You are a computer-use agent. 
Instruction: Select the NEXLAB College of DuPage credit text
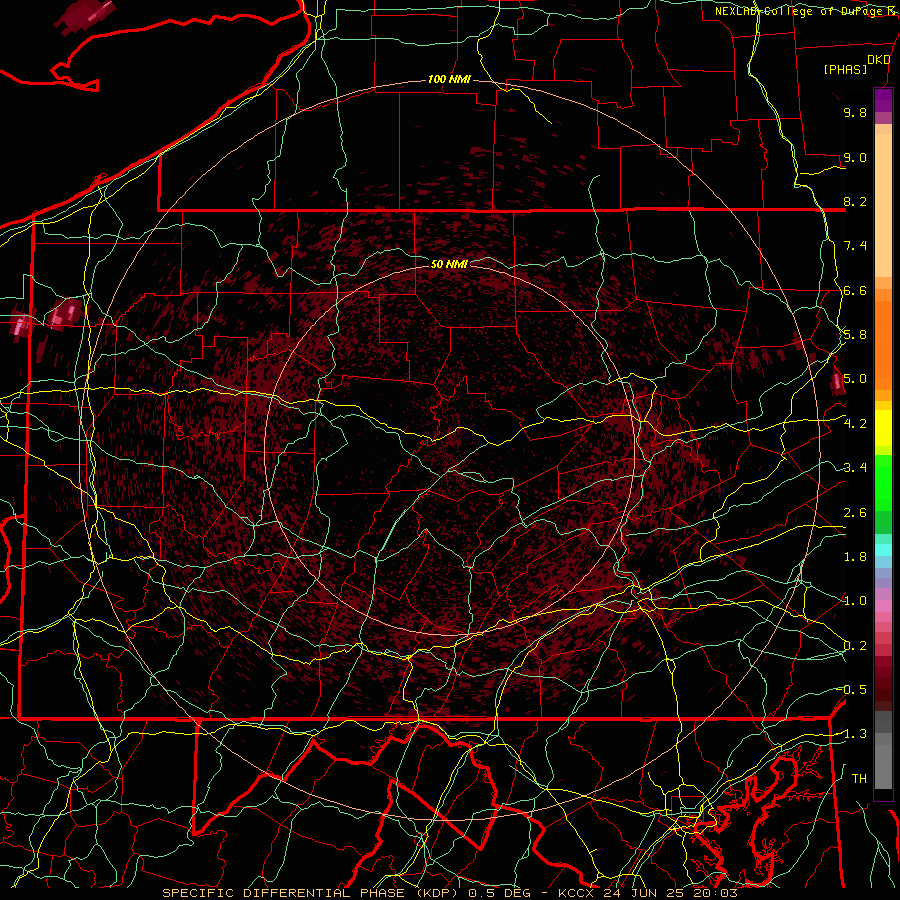tap(806, 11)
